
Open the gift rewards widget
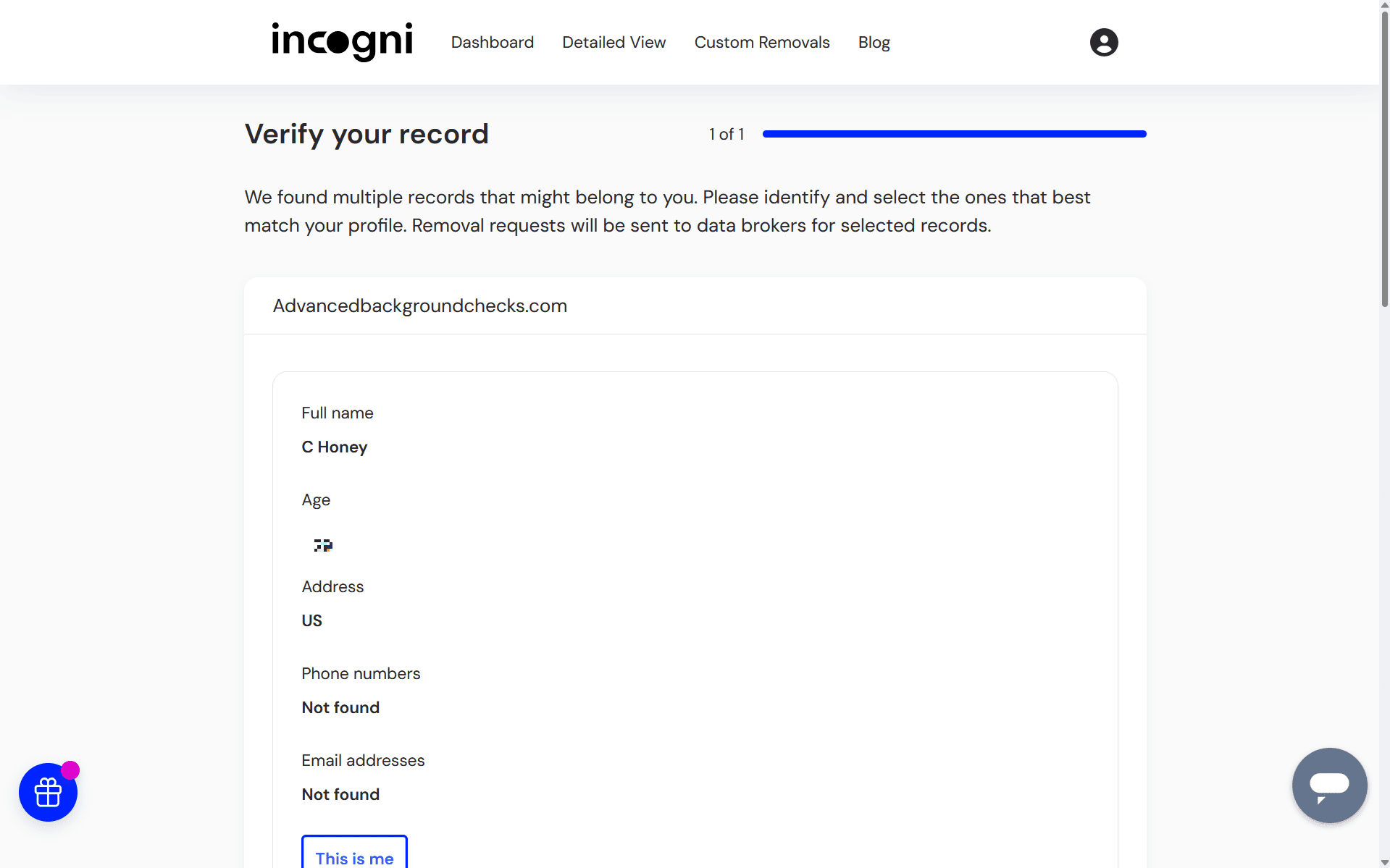click(x=48, y=792)
